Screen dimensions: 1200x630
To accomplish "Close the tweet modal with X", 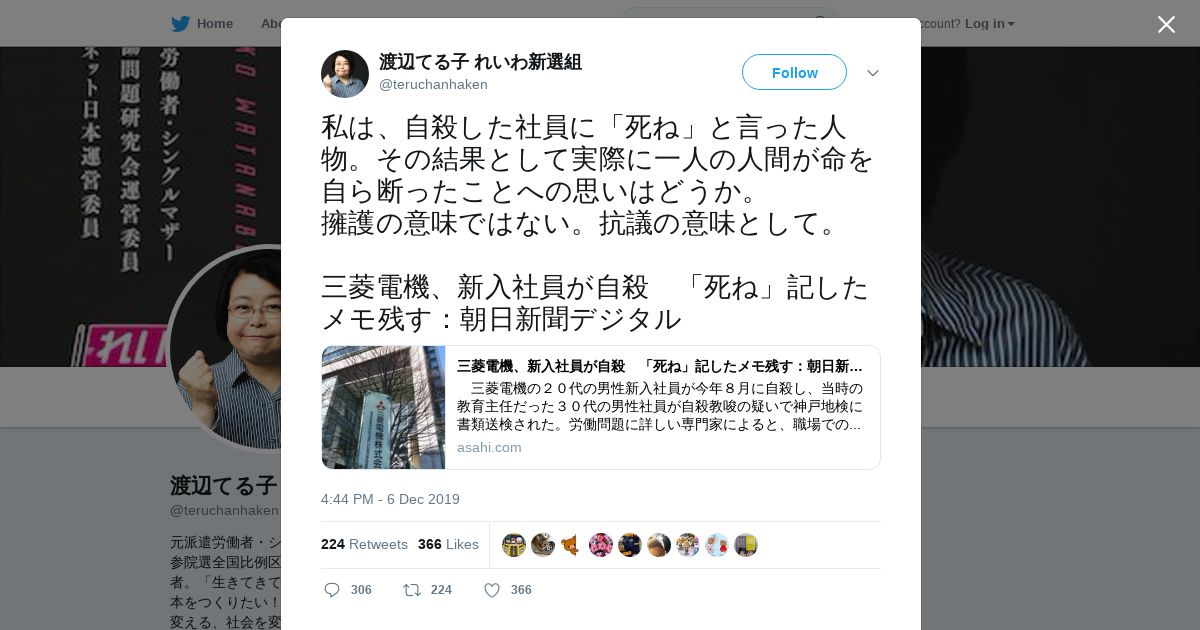I will [1166, 24].
